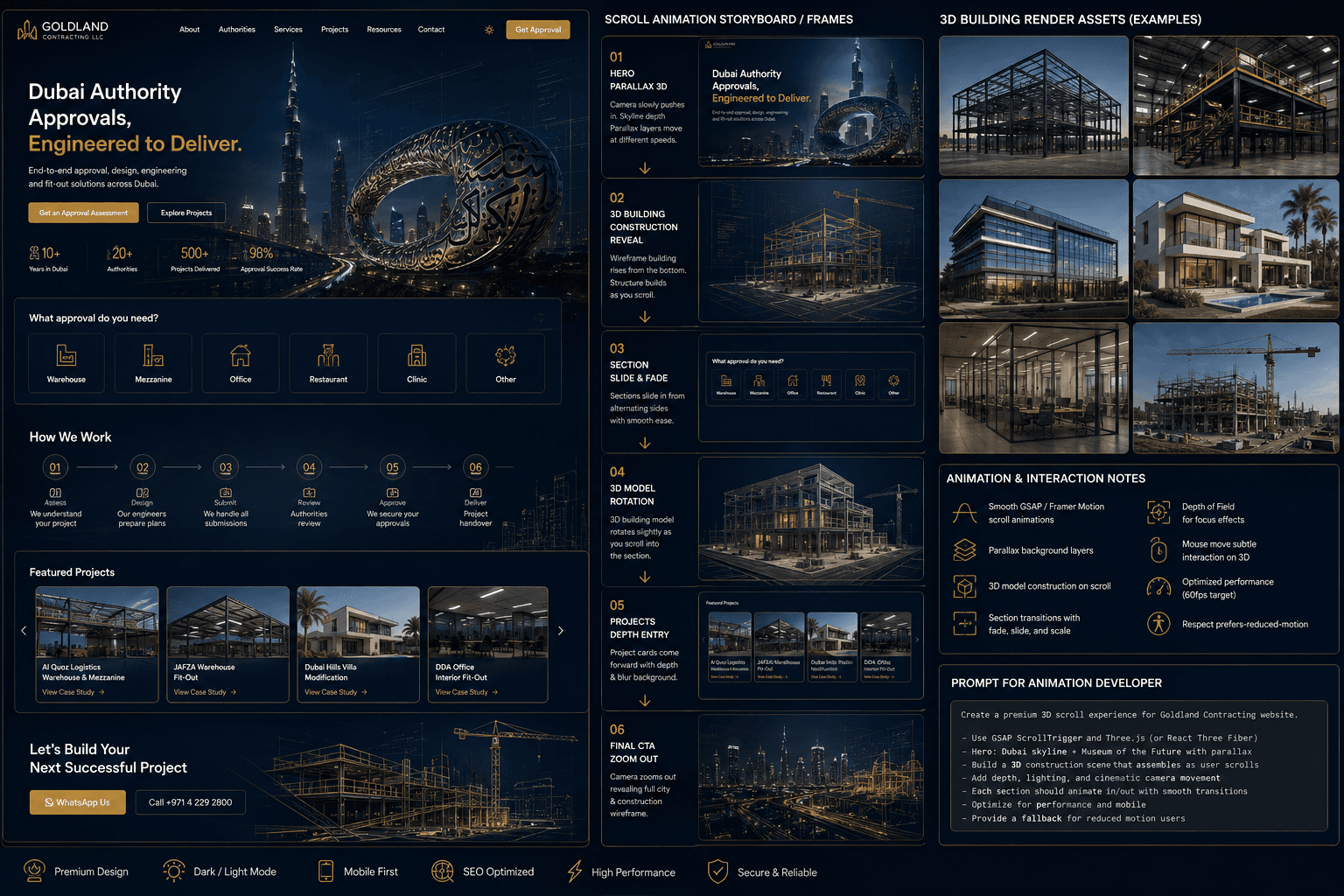Click the SEO Optimized globe icon
Viewport: 1344px width, 896px height.
coord(442,871)
